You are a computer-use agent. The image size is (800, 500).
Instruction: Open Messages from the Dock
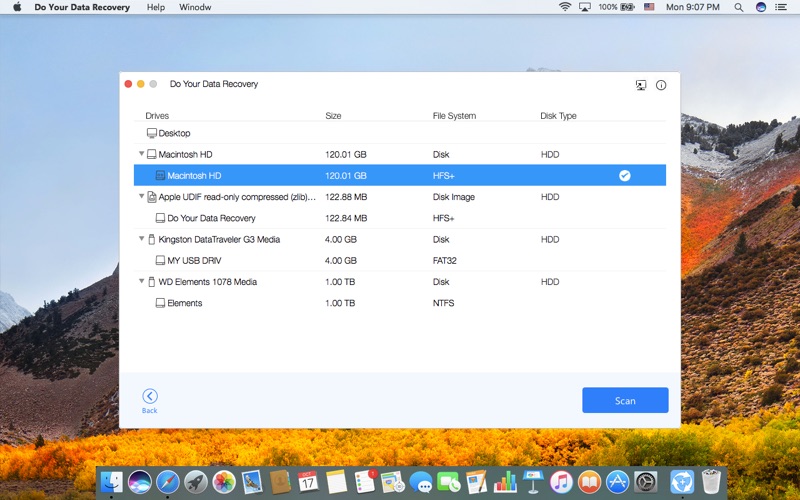tap(421, 482)
